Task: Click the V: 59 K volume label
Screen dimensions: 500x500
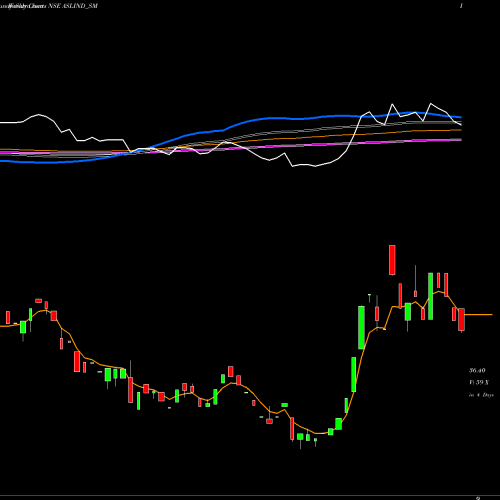Action: tap(479, 382)
